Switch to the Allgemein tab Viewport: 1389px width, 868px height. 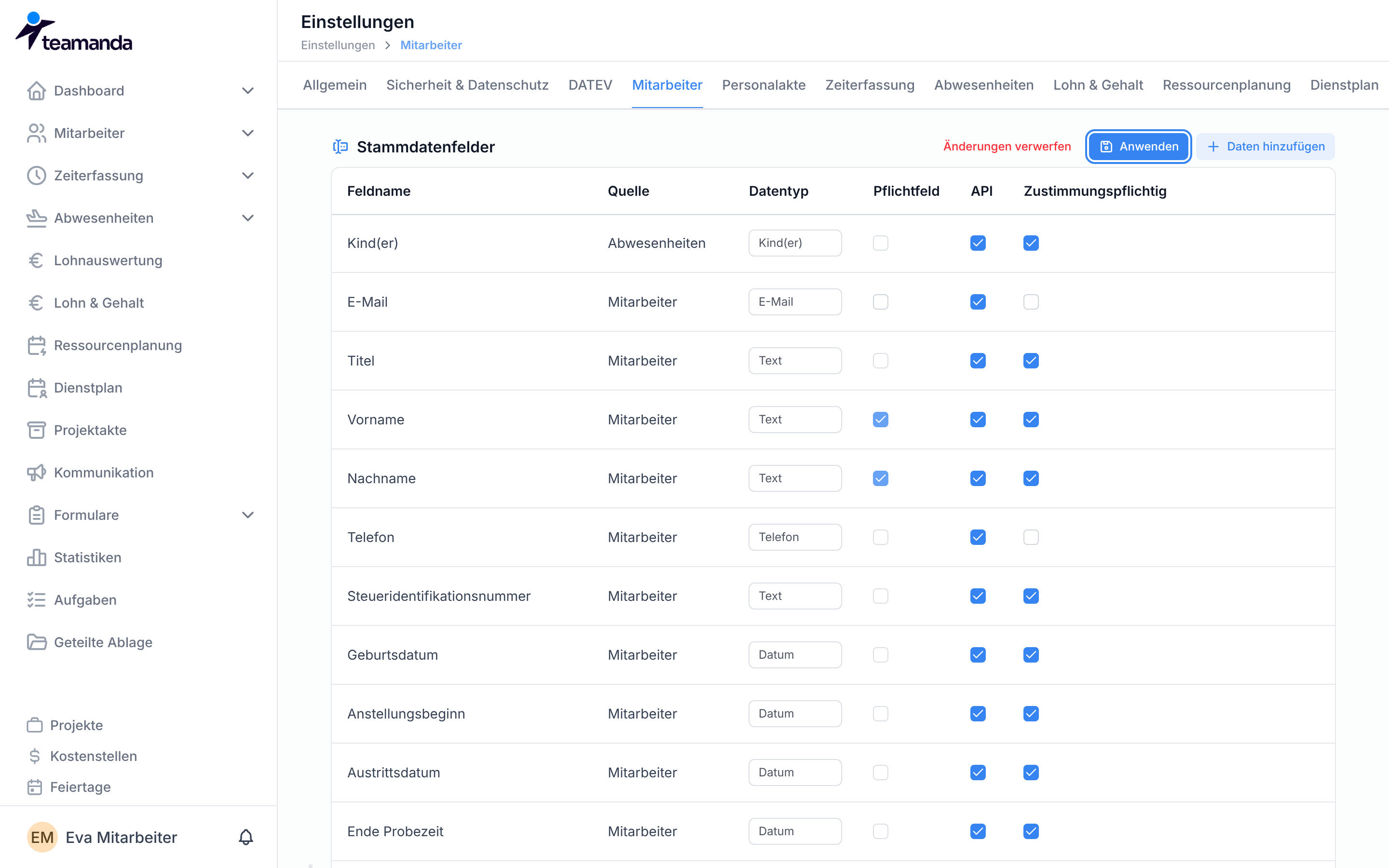pos(335,85)
